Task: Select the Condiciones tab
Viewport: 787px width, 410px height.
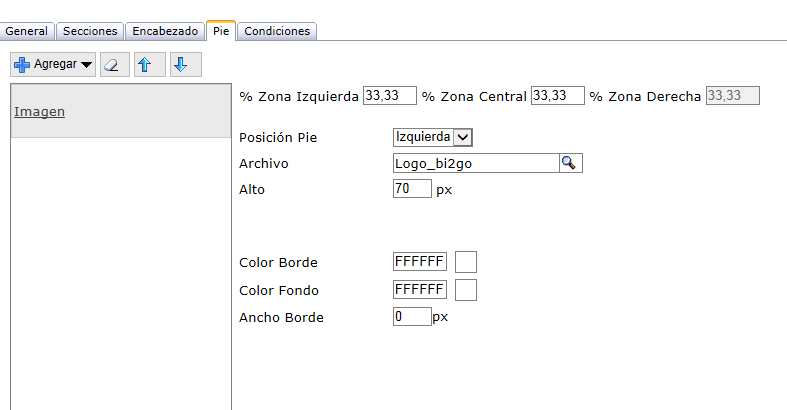Action: 278,31
